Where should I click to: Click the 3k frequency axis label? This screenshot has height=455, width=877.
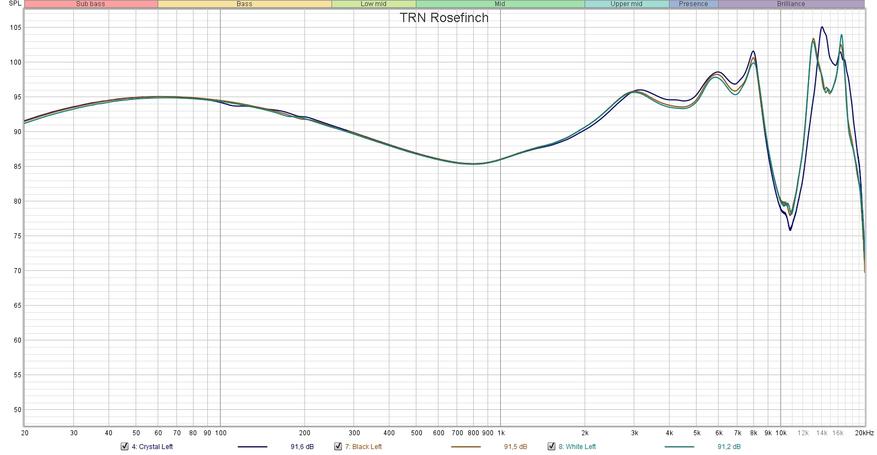(634, 433)
